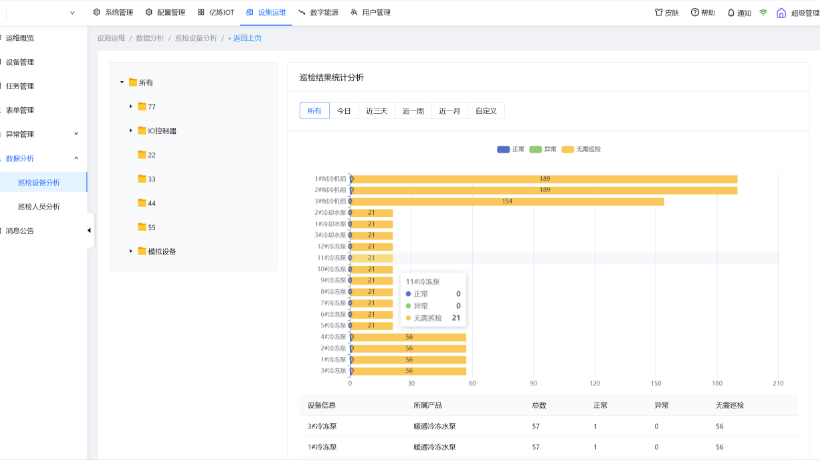Open 任务管理 in the sidebar
820x460 pixels.
point(20,86)
